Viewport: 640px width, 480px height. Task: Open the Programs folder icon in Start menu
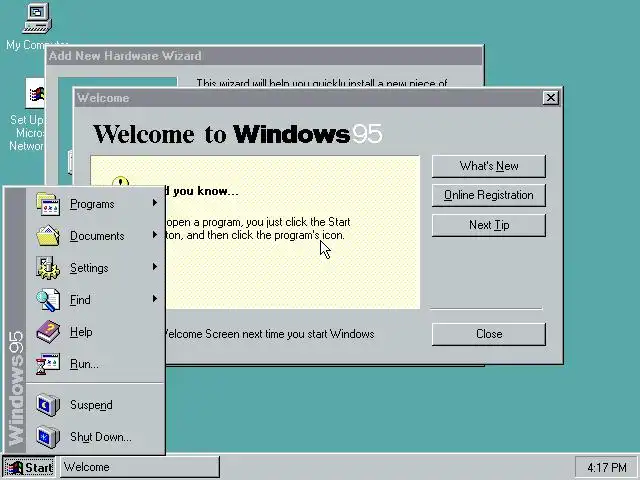(48, 204)
